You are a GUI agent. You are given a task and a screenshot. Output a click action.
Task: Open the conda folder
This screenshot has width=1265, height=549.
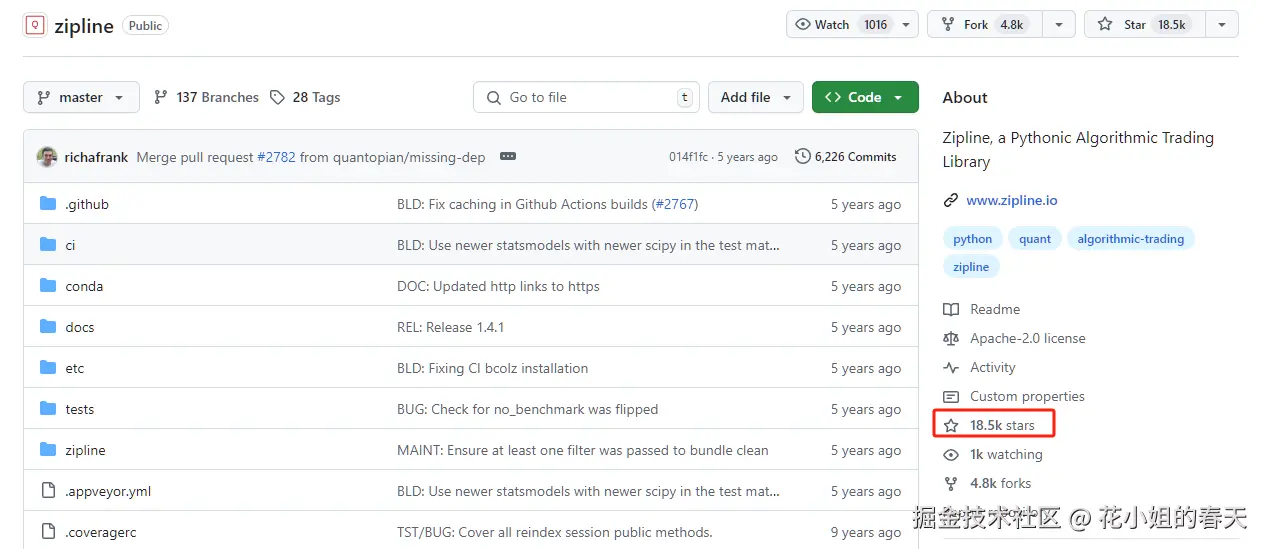84,286
